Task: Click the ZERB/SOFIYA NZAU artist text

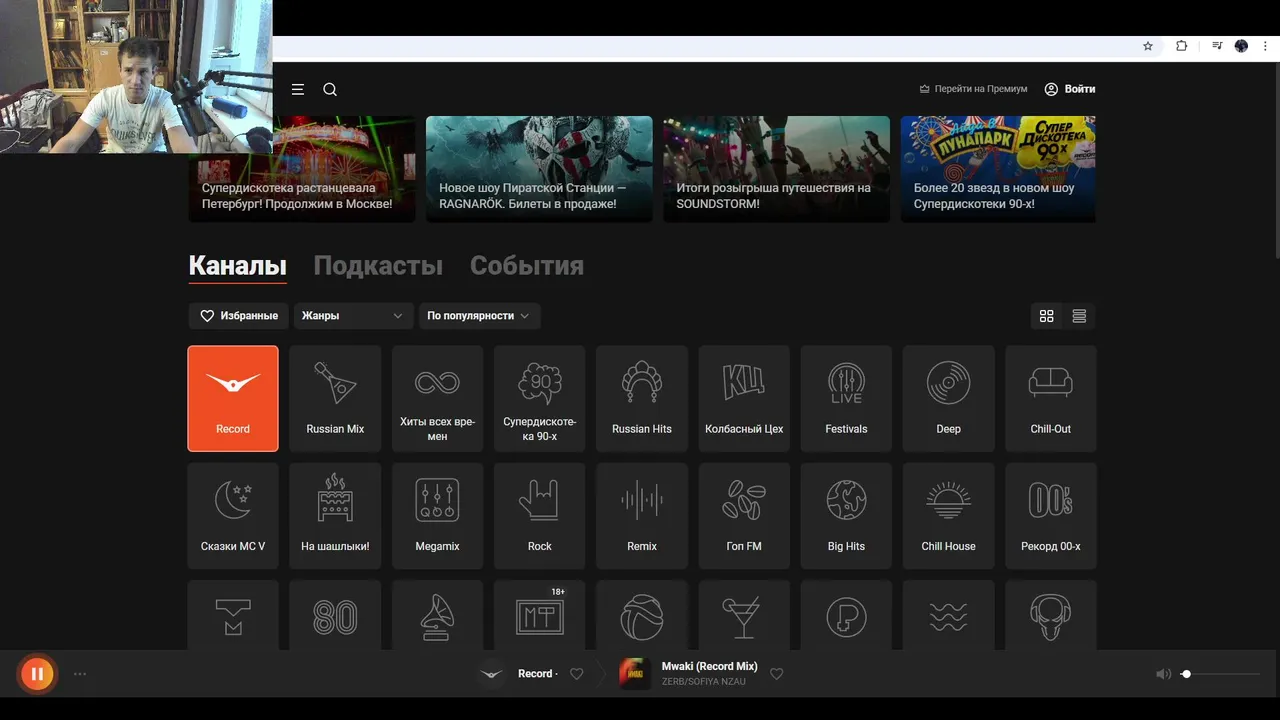Action: (705, 682)
